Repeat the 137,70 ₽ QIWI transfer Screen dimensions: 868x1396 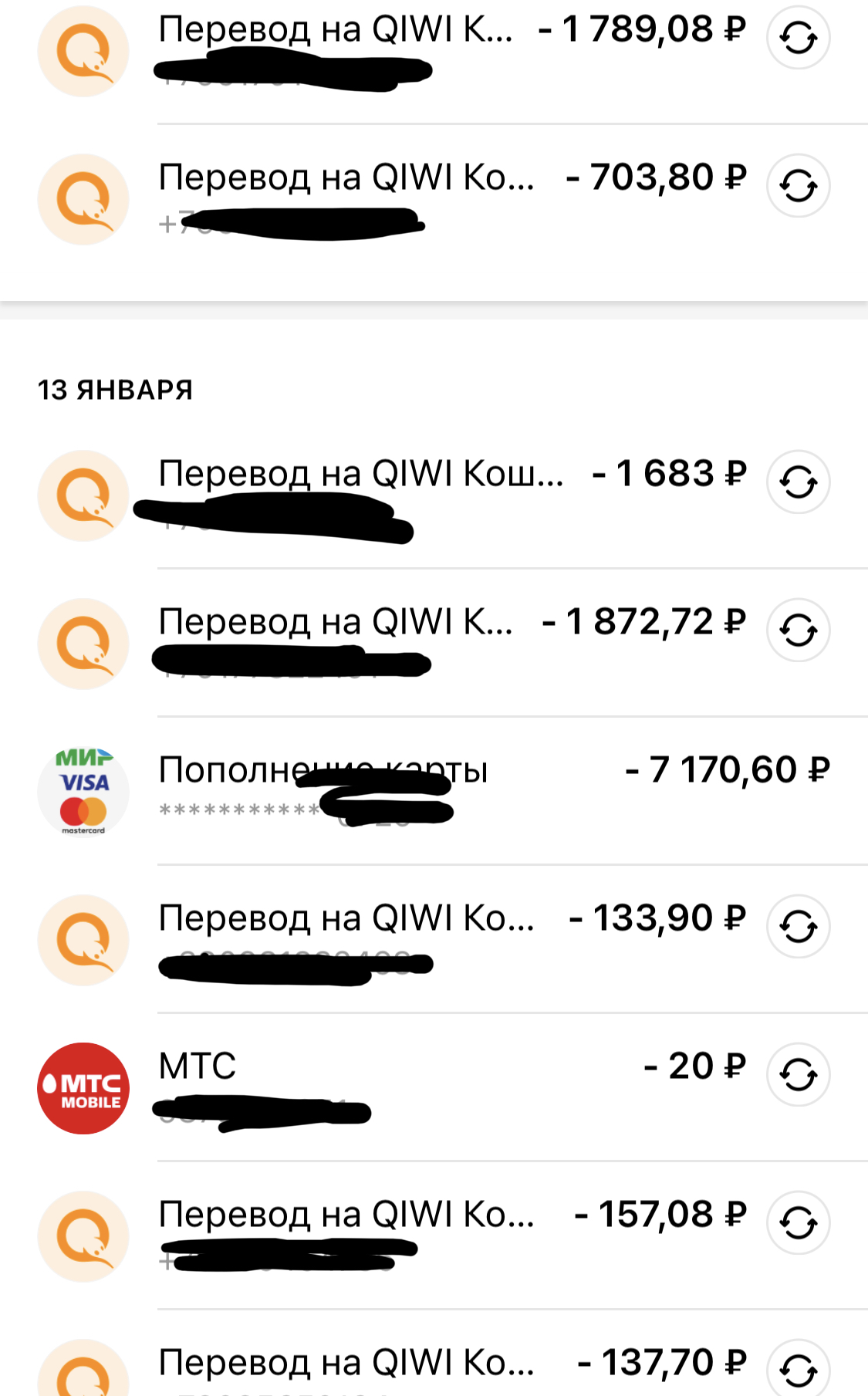pos(798,1369)
